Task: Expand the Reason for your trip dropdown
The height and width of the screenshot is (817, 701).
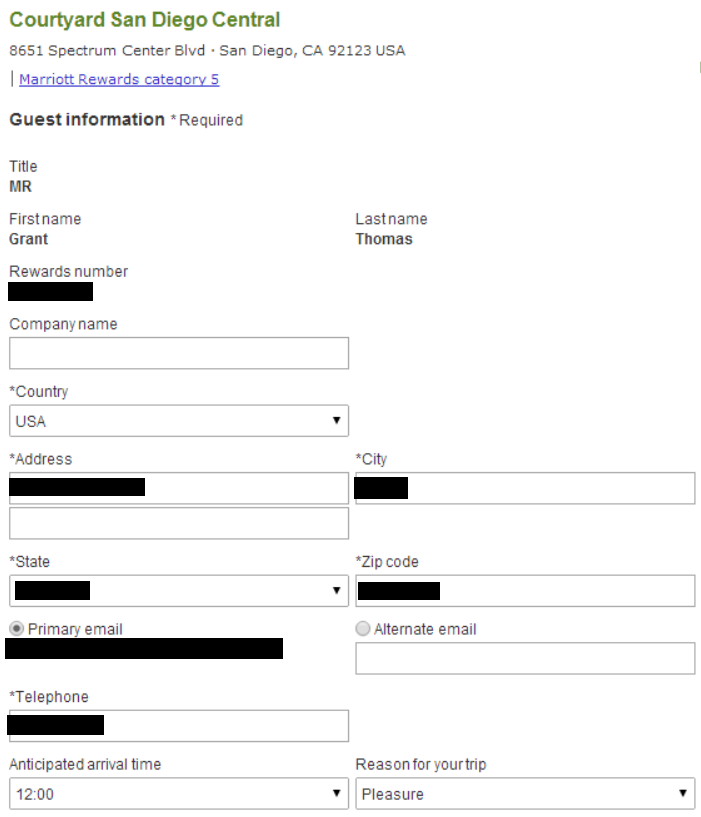Action: pos(525,794)
